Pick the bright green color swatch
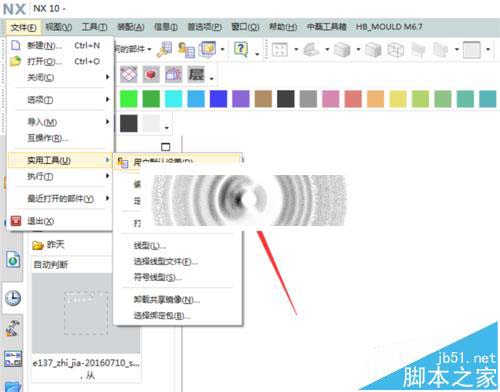 tap(129, 99)
